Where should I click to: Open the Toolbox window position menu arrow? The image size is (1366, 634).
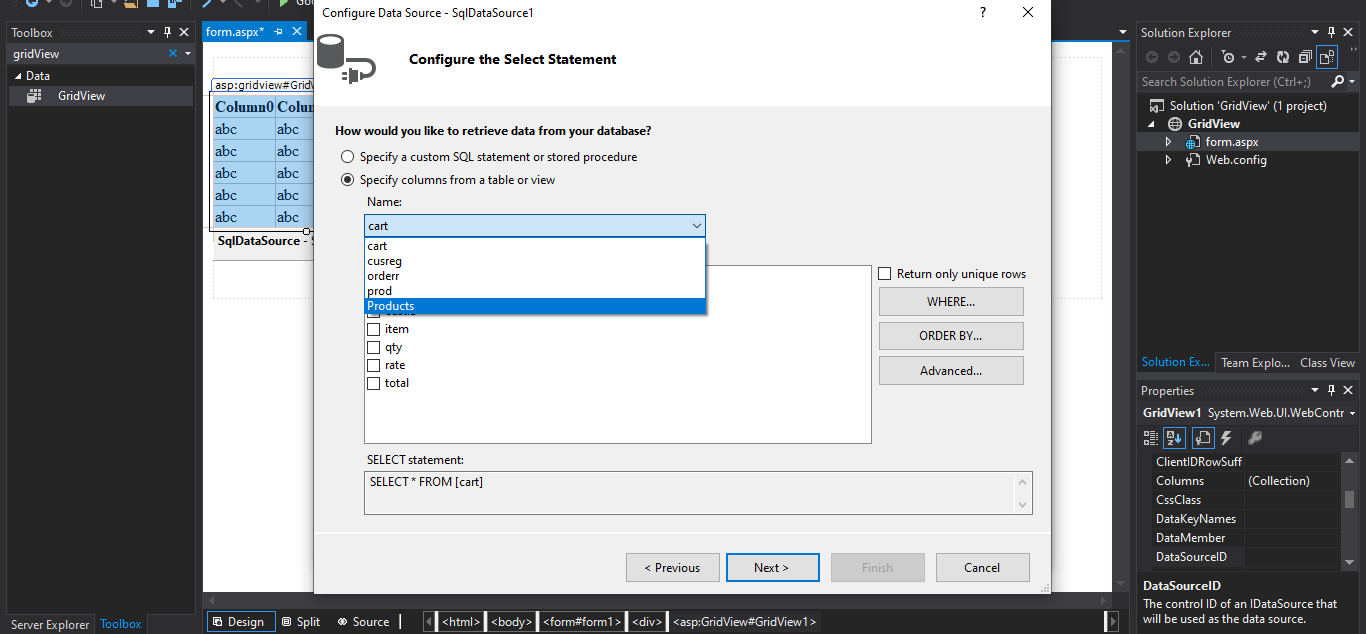click(x=151, y=32)
